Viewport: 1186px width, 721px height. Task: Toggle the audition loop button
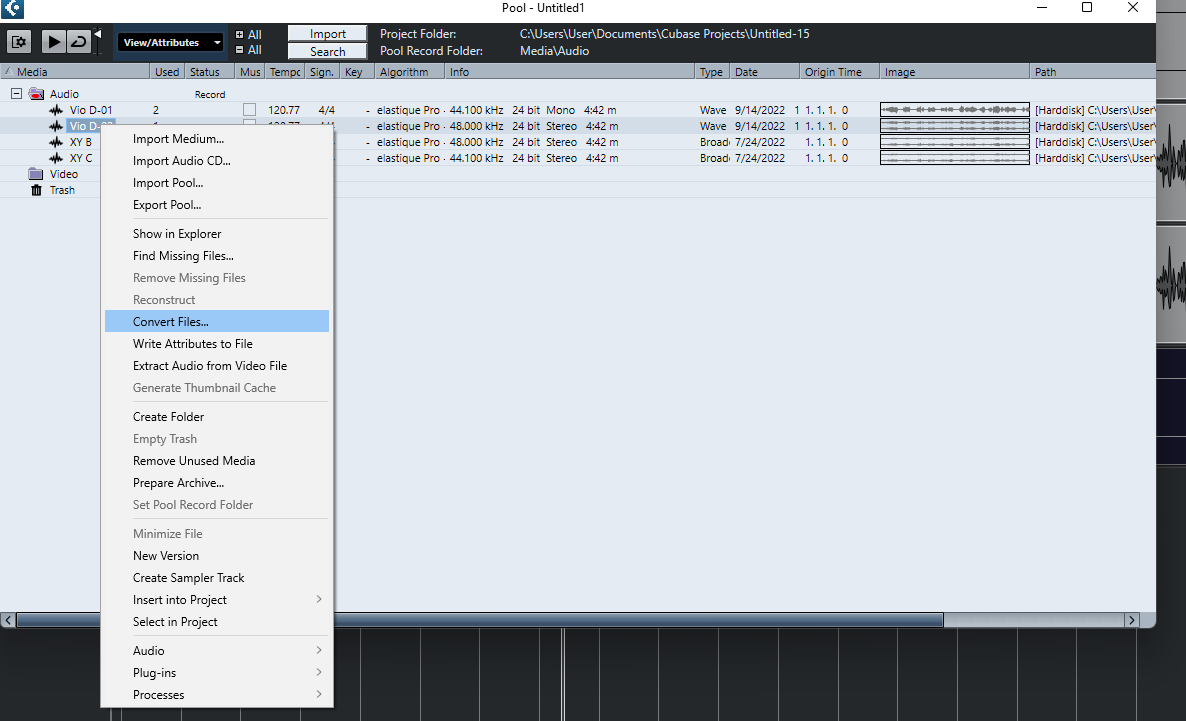point(79,42)
